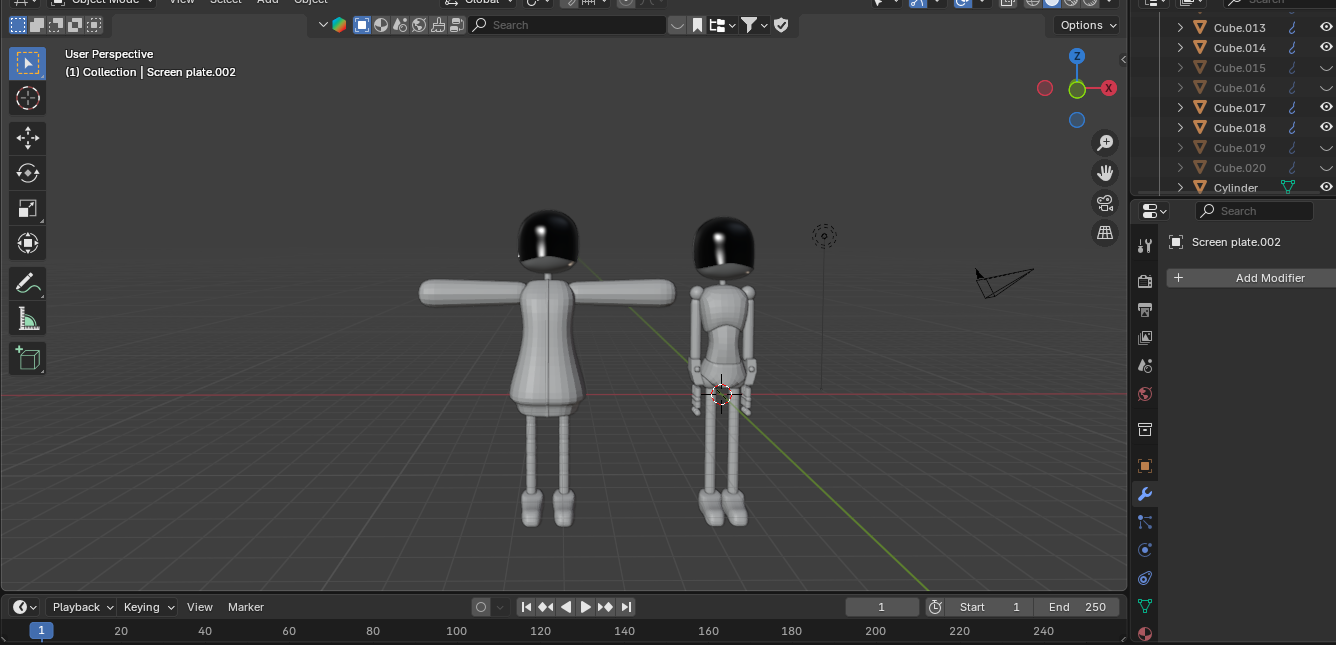This screenshot has height=645, width=1336.
Task: Choose the Annotate tool
Action: coord(28,284)
